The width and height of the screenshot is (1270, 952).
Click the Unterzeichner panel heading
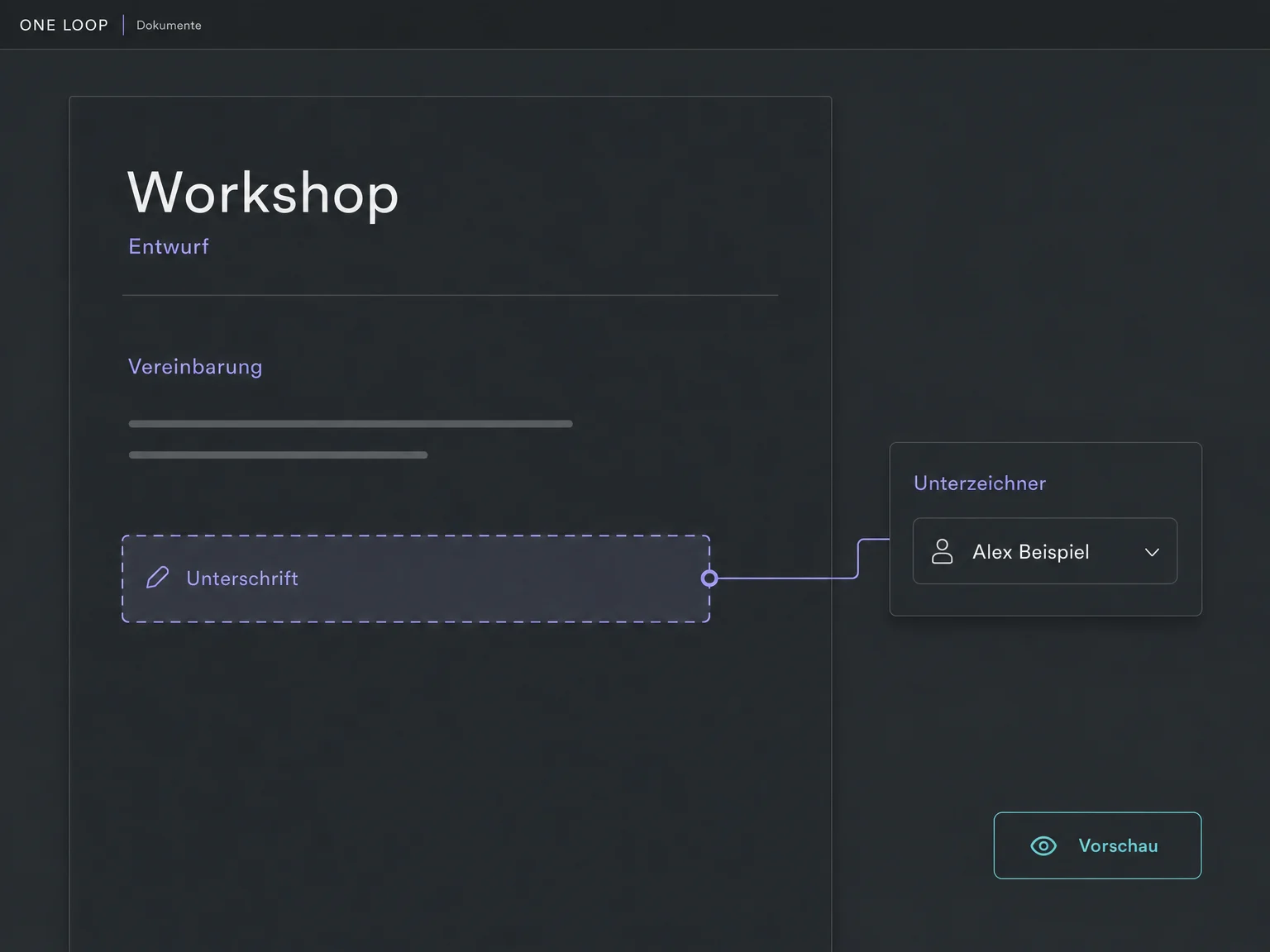point(980,483)
